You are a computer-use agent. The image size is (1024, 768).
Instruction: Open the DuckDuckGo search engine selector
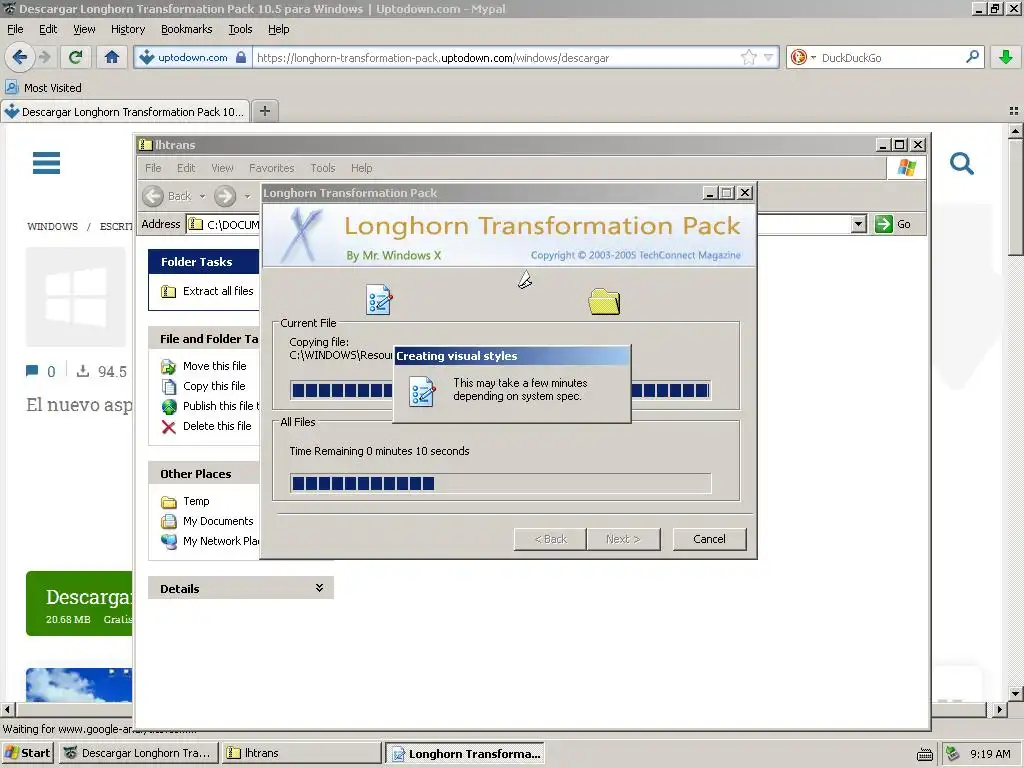tap(803, 57)
